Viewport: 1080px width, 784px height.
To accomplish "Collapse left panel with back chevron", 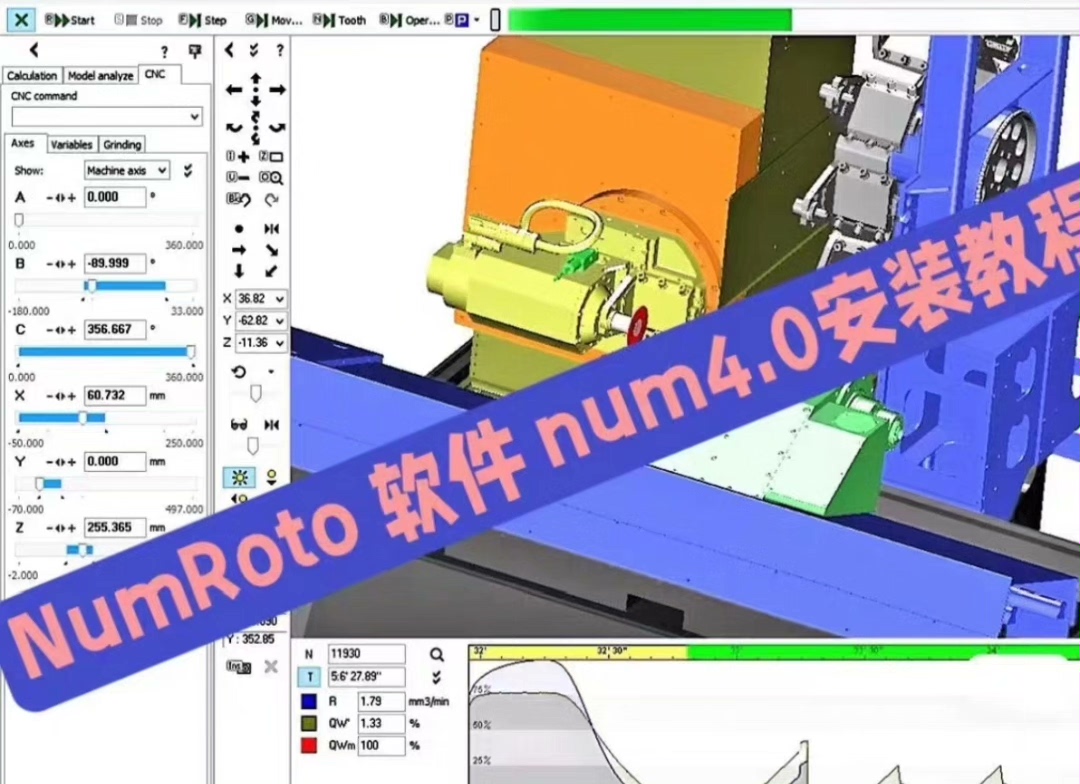I will 34,50.
